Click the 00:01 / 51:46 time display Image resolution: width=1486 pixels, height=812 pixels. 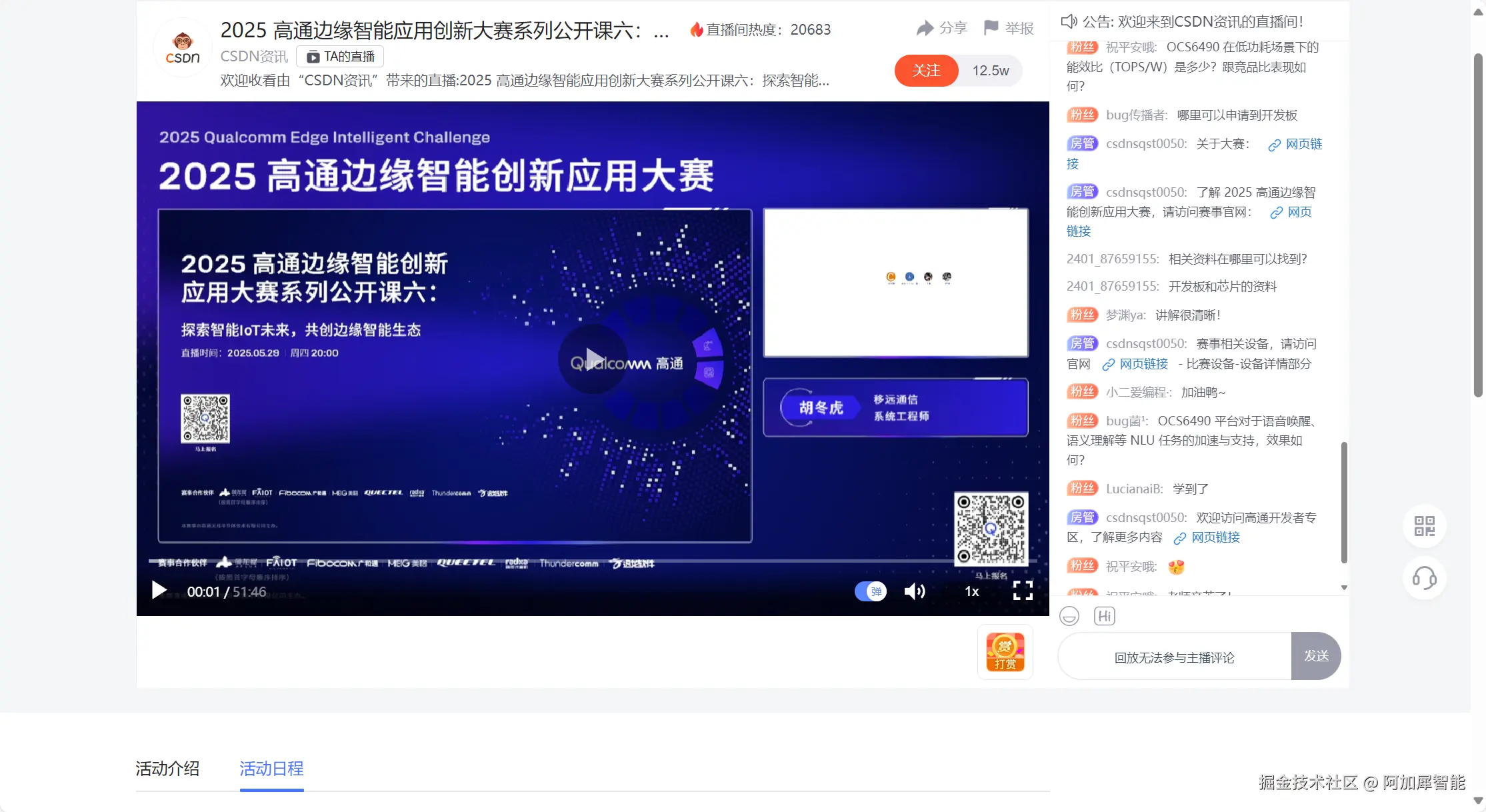tap(227, 592)
